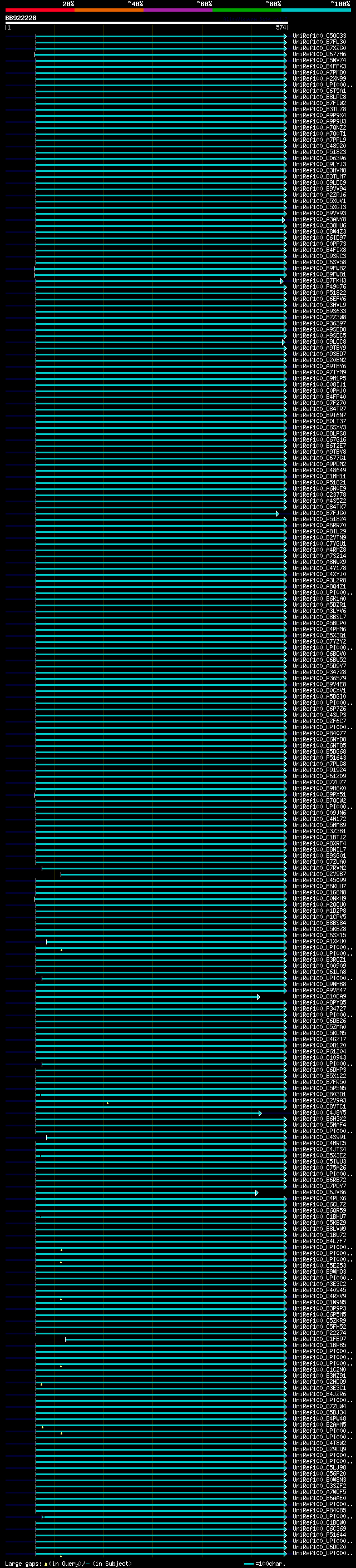Open hit UniRef100_Q8W4Z3
Screen dimensions: 356x1568
point(319,231)
